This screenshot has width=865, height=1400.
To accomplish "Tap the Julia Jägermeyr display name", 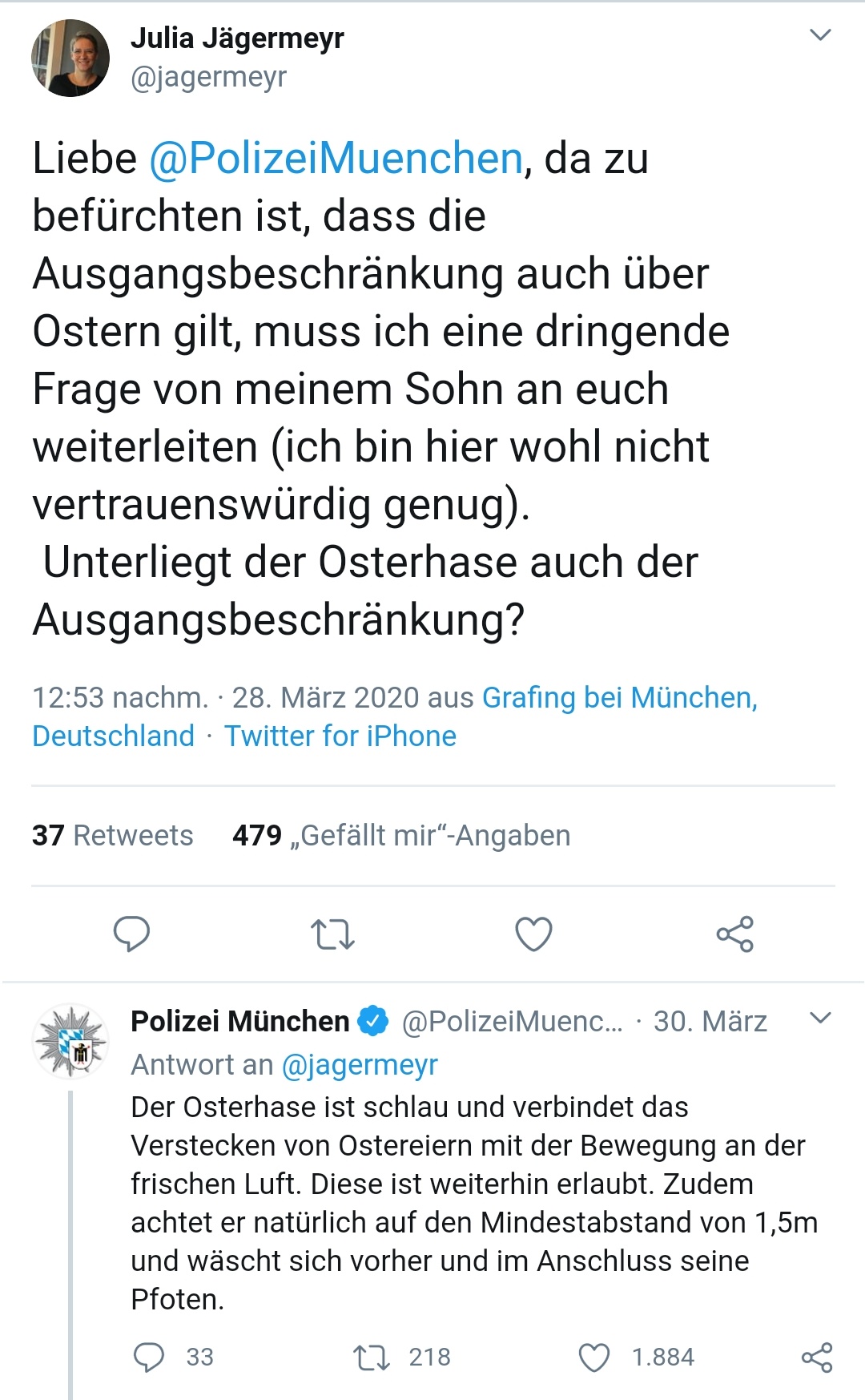I will click(x=237, y=38).
